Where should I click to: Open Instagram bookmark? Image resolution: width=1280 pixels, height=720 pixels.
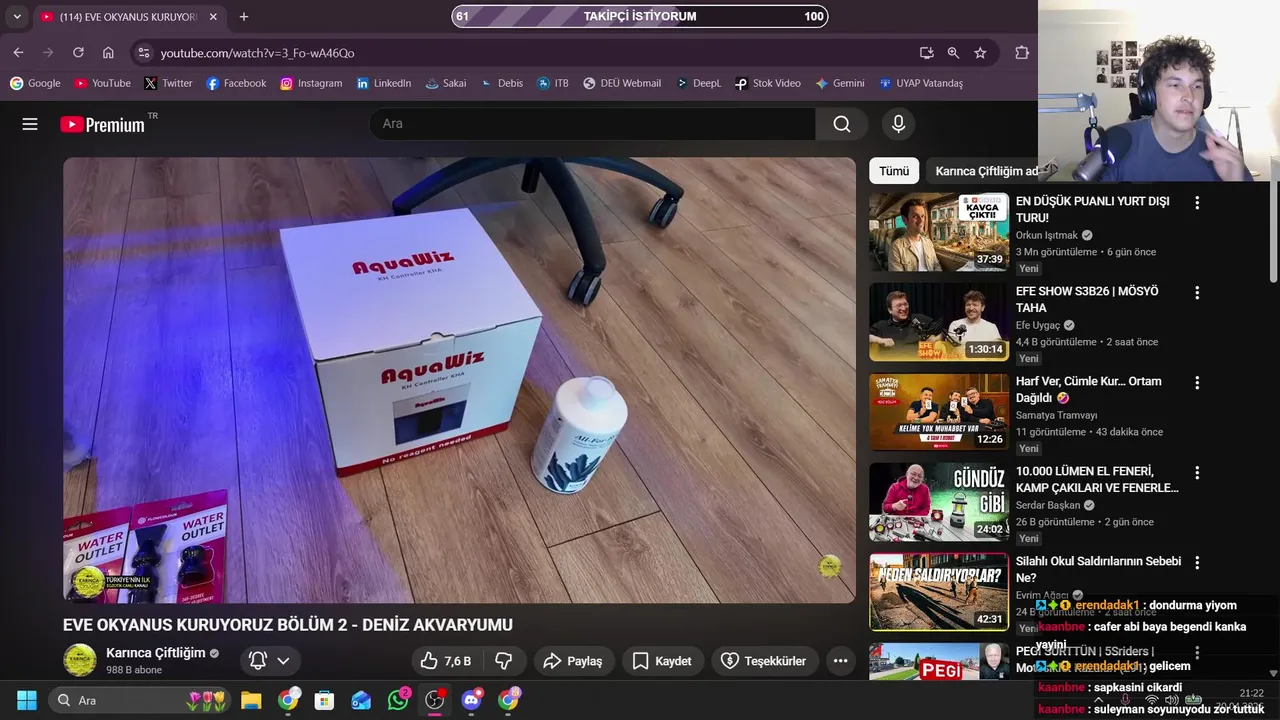coord(311,83)
